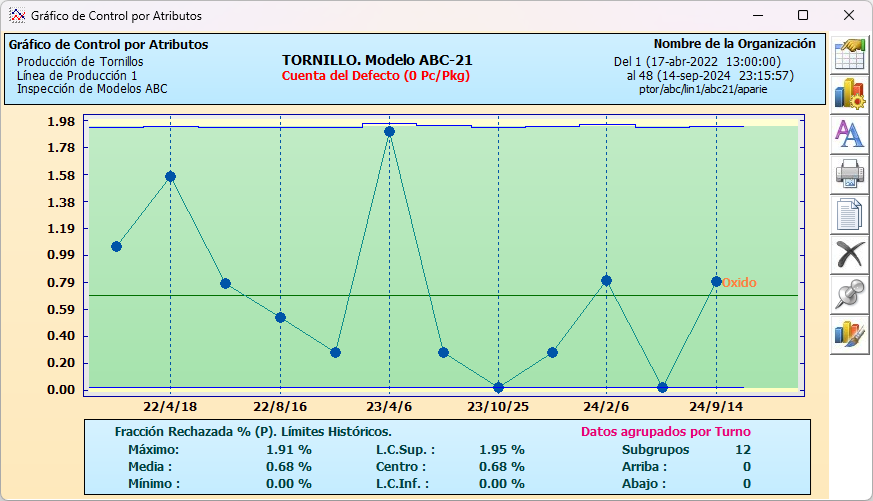Select the highest data point near 1.91
873x501 pixels.
pyautogui.click(x=389, y=131)
